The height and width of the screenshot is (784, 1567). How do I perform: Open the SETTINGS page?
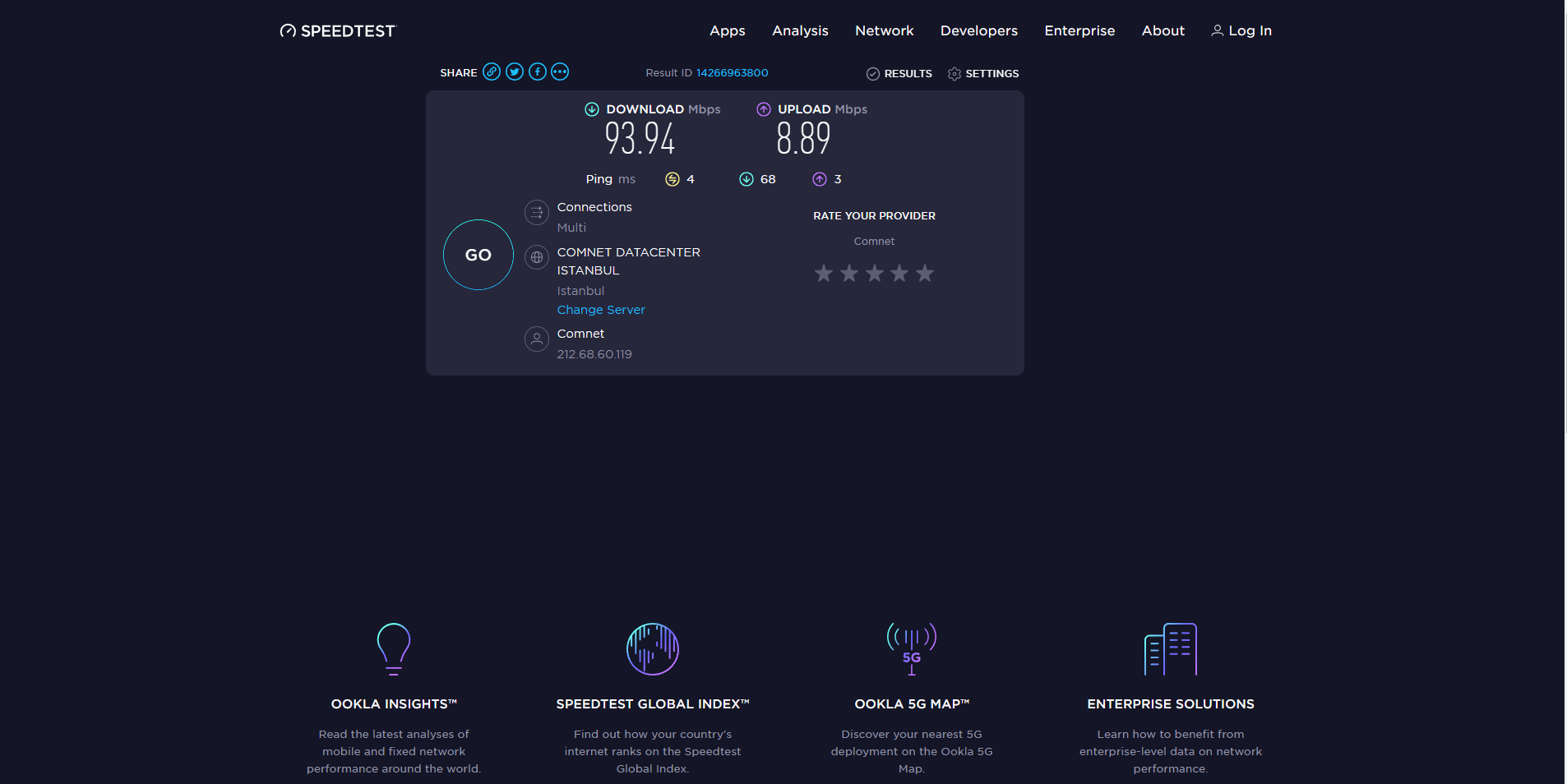pyautogui.click(x=992, y=74)
